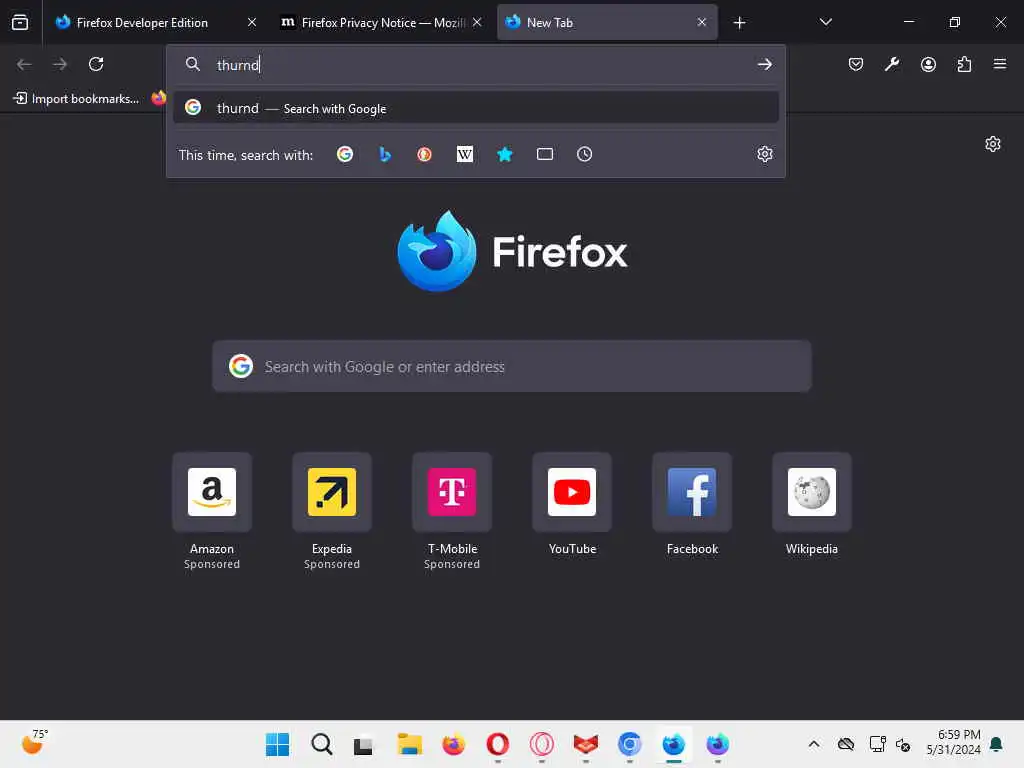
Task: Expand the list all tabs dropdown
Action: pyautogui.click(x=825, y=22)
